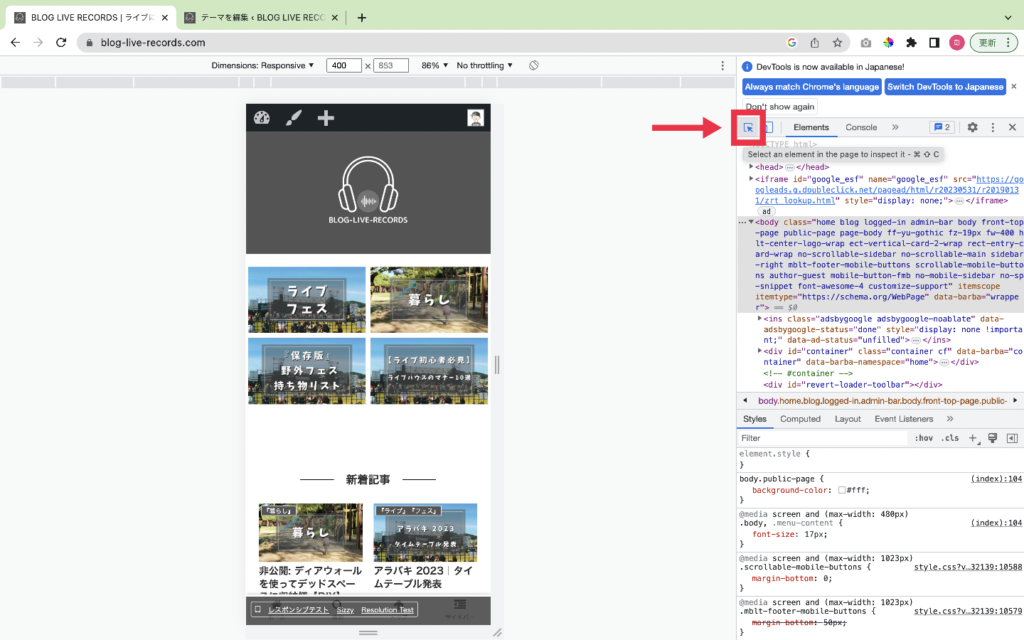Image resolution: width=1024 pixels, height=640 pixels.
Task: Toggle the :hov element state panel
Action: (923, 438)
